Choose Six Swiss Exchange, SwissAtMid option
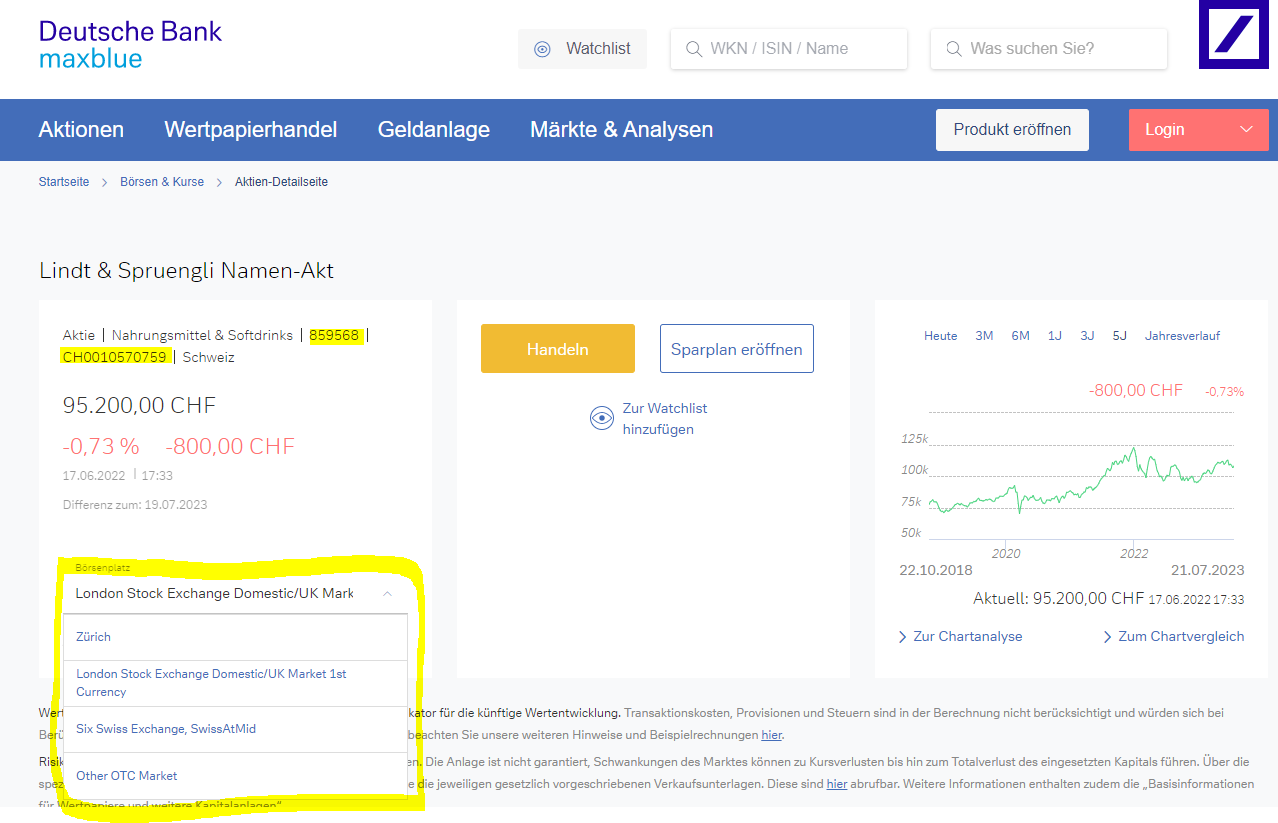Screen dimensions: 1278x823 166,729
